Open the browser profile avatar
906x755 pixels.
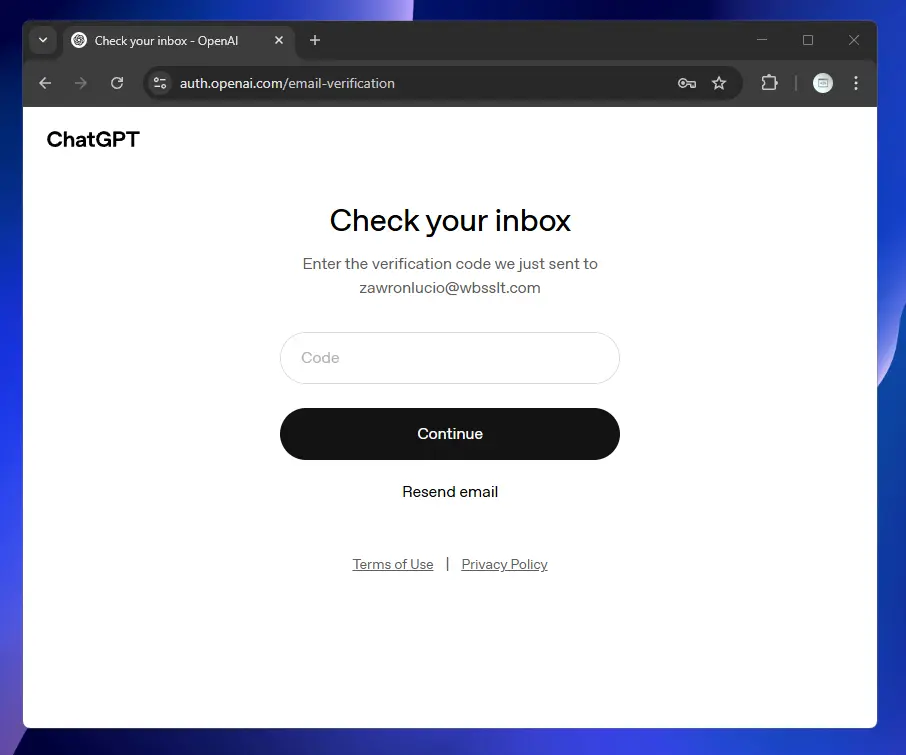823,83
